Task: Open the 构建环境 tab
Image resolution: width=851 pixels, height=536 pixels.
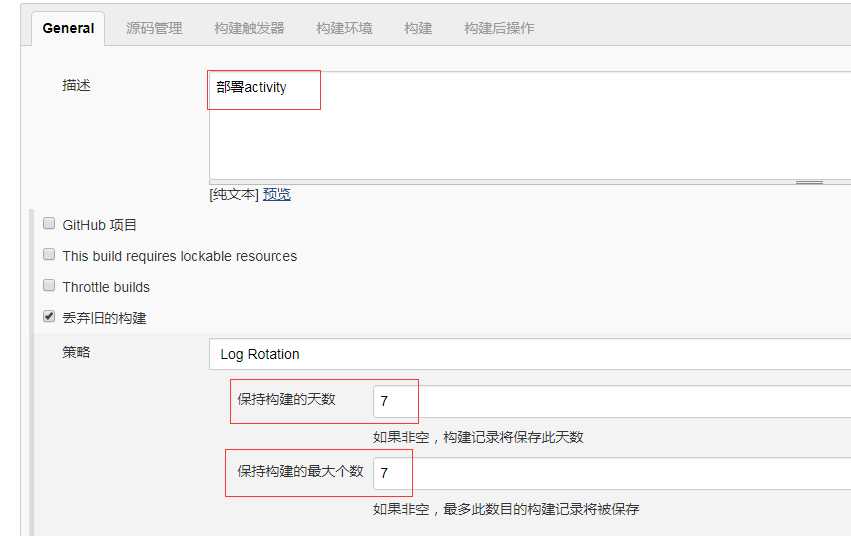Action: coord(344,28)
